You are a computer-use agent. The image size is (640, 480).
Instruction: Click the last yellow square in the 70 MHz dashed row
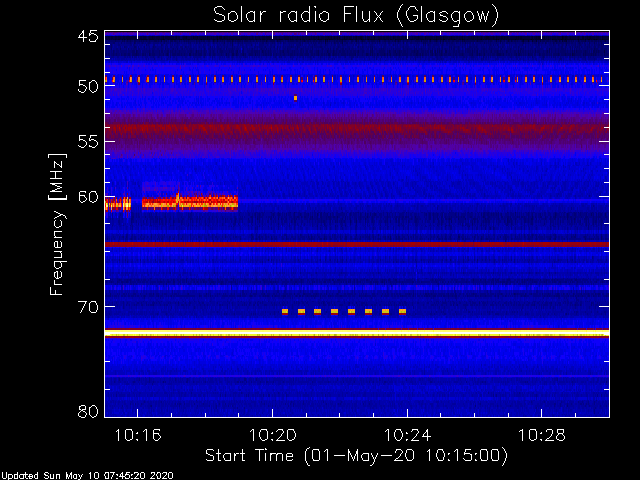tap(402, 311)
